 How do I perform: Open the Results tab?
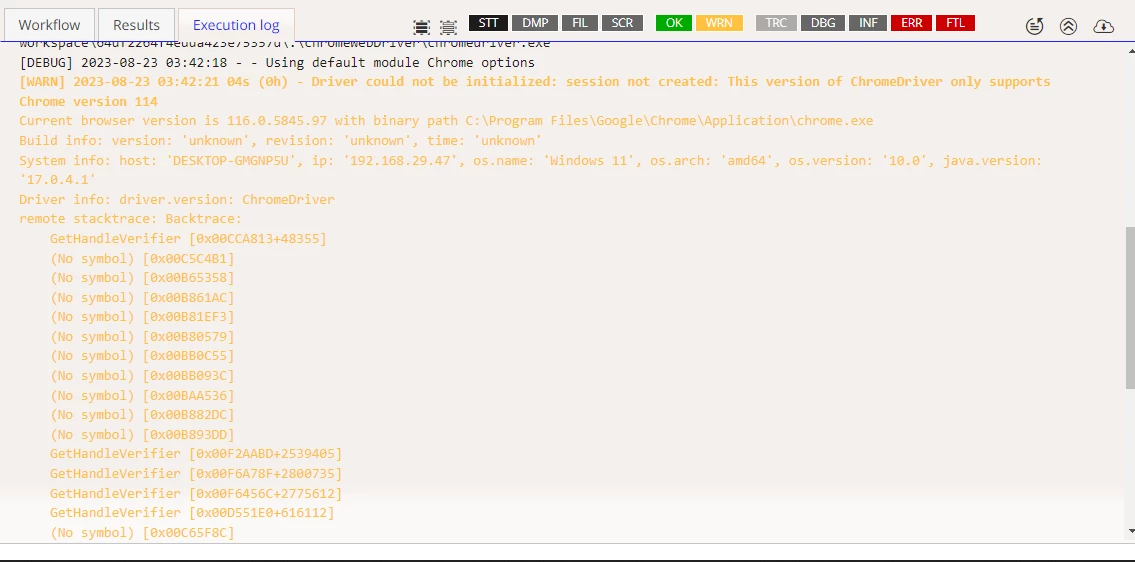coord(136,25)
